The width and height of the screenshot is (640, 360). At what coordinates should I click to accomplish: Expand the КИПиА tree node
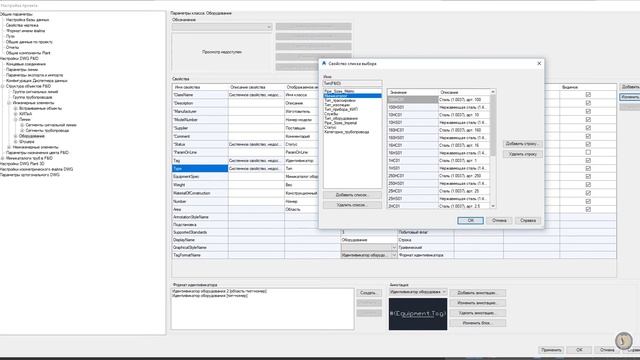coord(16,114)
